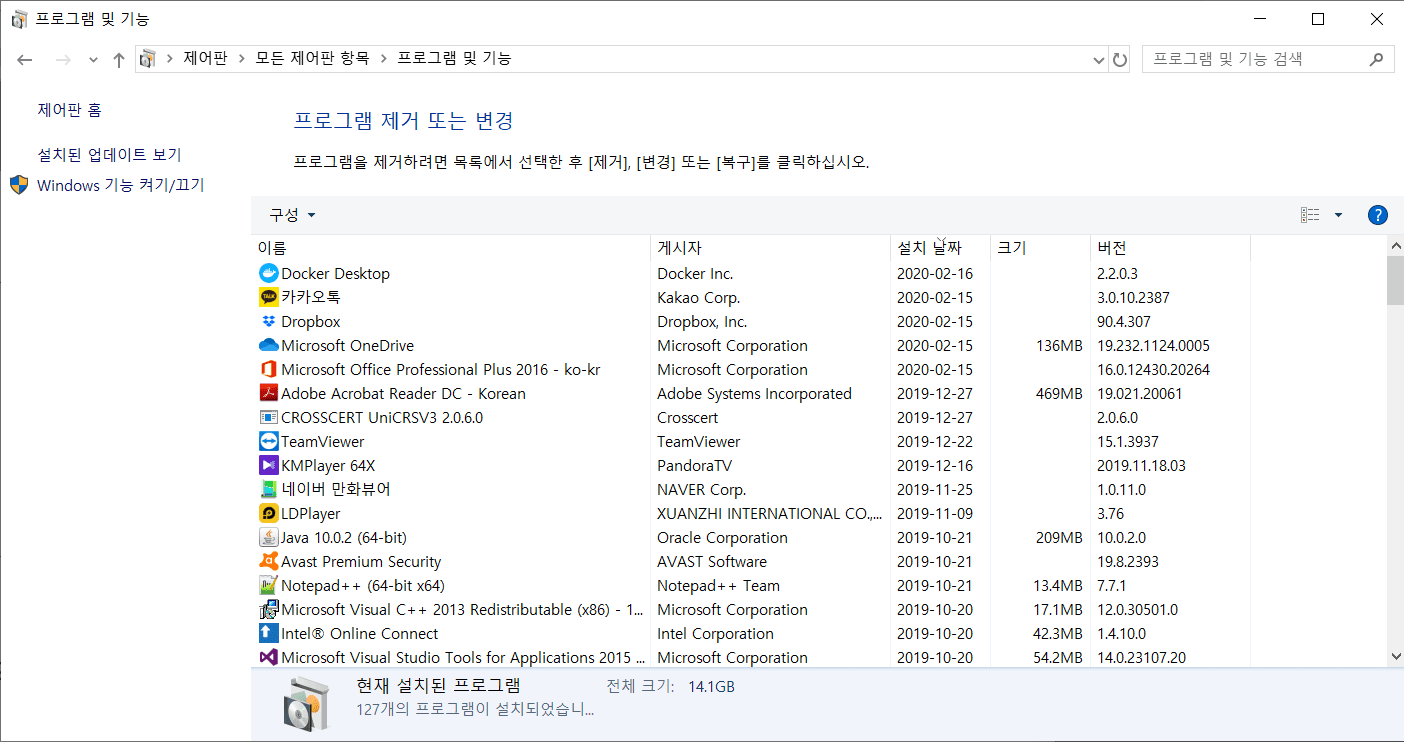1404x742 pixels.
Task: Expand chevron before 제어판 breadcrumb
Action: tap(170, 59)
